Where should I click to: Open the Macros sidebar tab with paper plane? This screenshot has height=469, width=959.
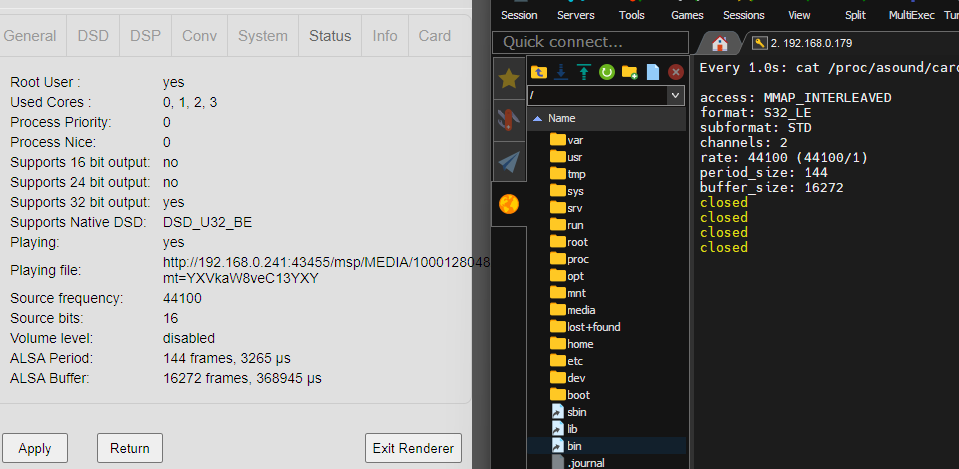[509, 161]
